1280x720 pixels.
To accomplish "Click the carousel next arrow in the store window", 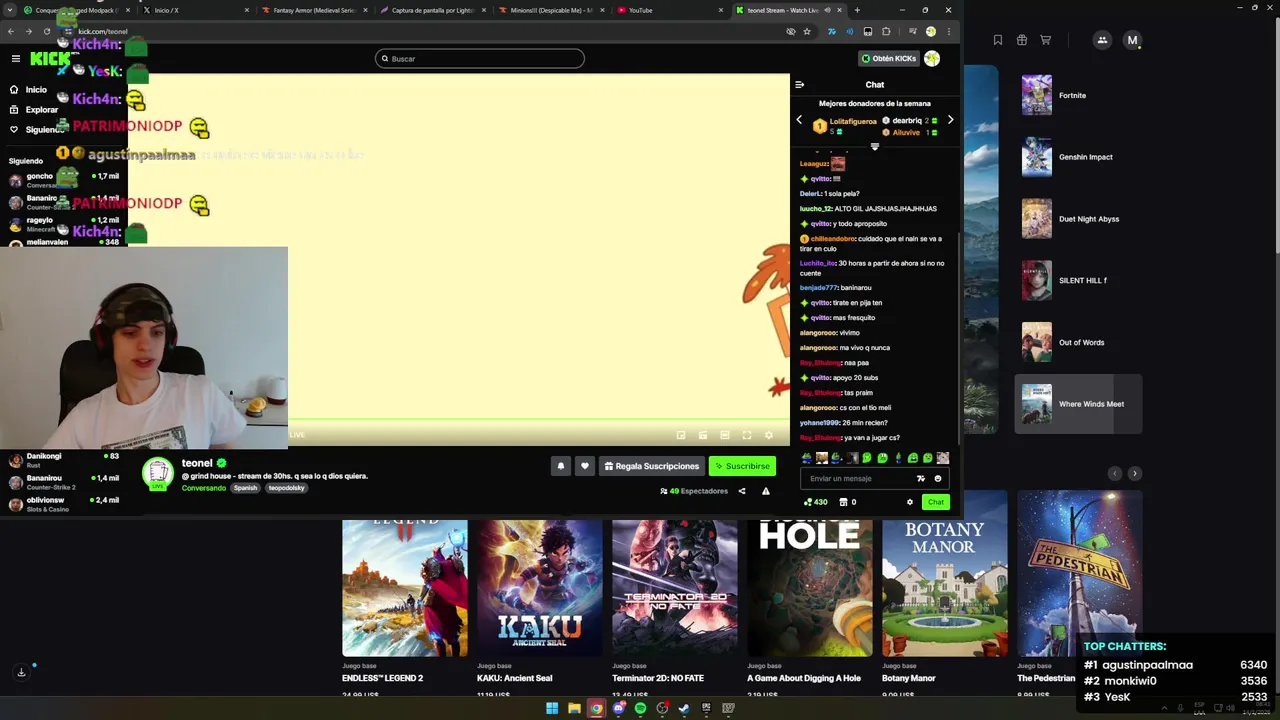I will tap(1135, 473).
